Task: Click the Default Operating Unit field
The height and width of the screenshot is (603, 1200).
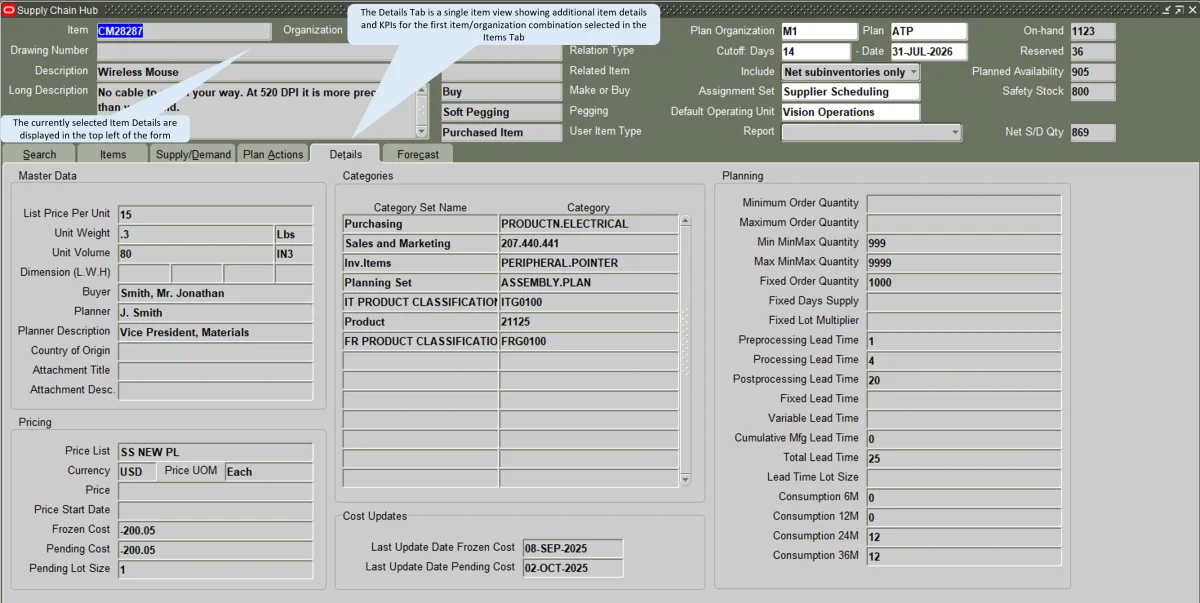Action: click(849, 112)
